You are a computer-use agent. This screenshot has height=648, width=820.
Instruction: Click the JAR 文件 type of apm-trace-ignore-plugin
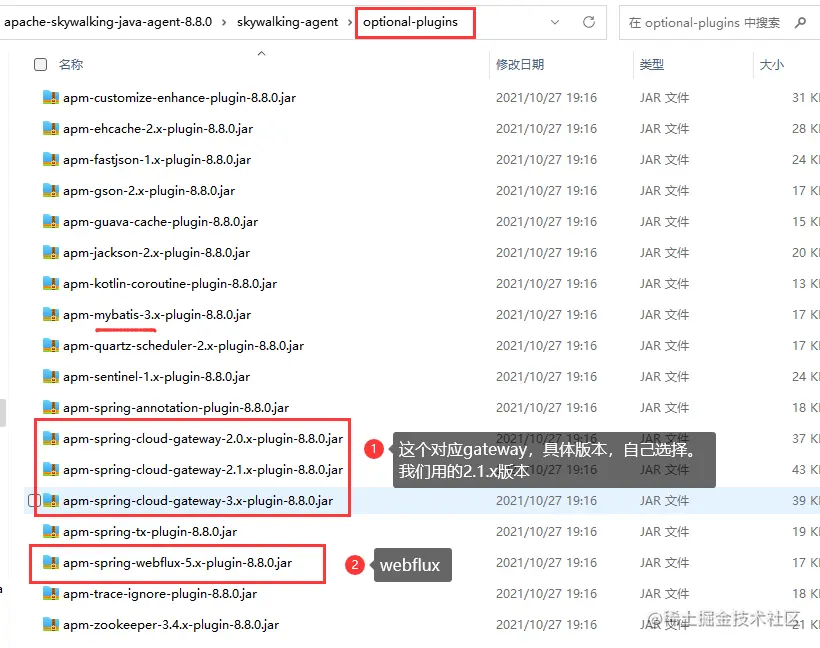click(x=664, y=594)
